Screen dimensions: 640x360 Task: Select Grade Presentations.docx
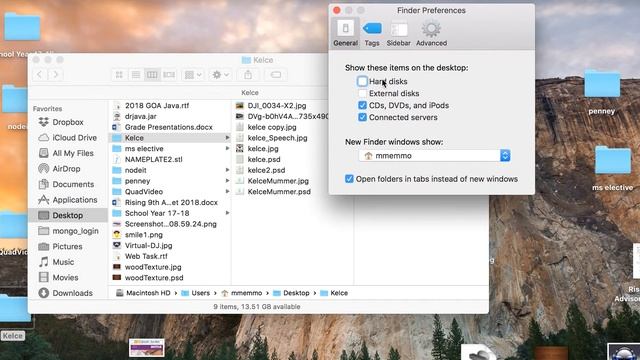[x=169, y=127]
